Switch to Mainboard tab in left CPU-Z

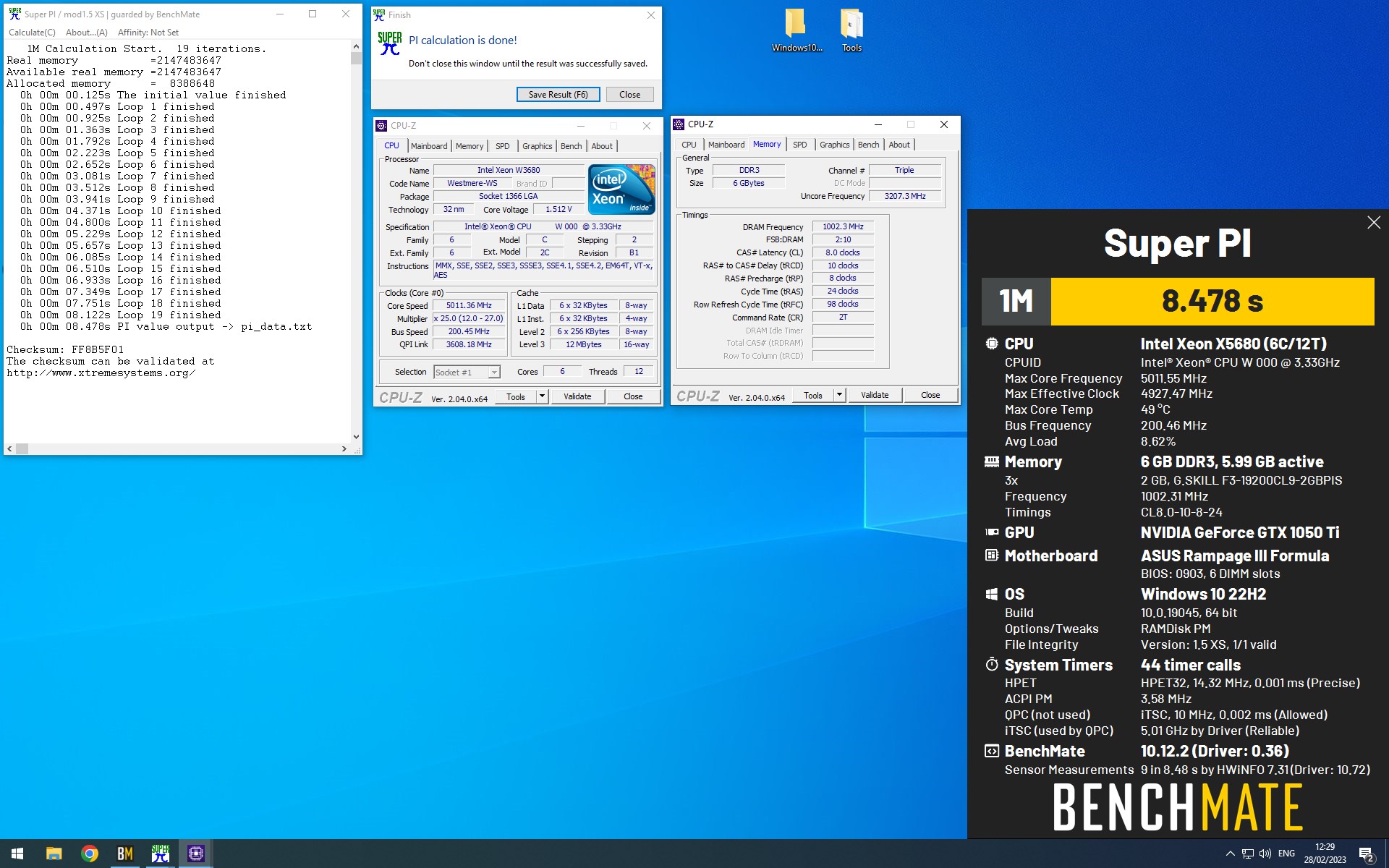tap(429, 146)
